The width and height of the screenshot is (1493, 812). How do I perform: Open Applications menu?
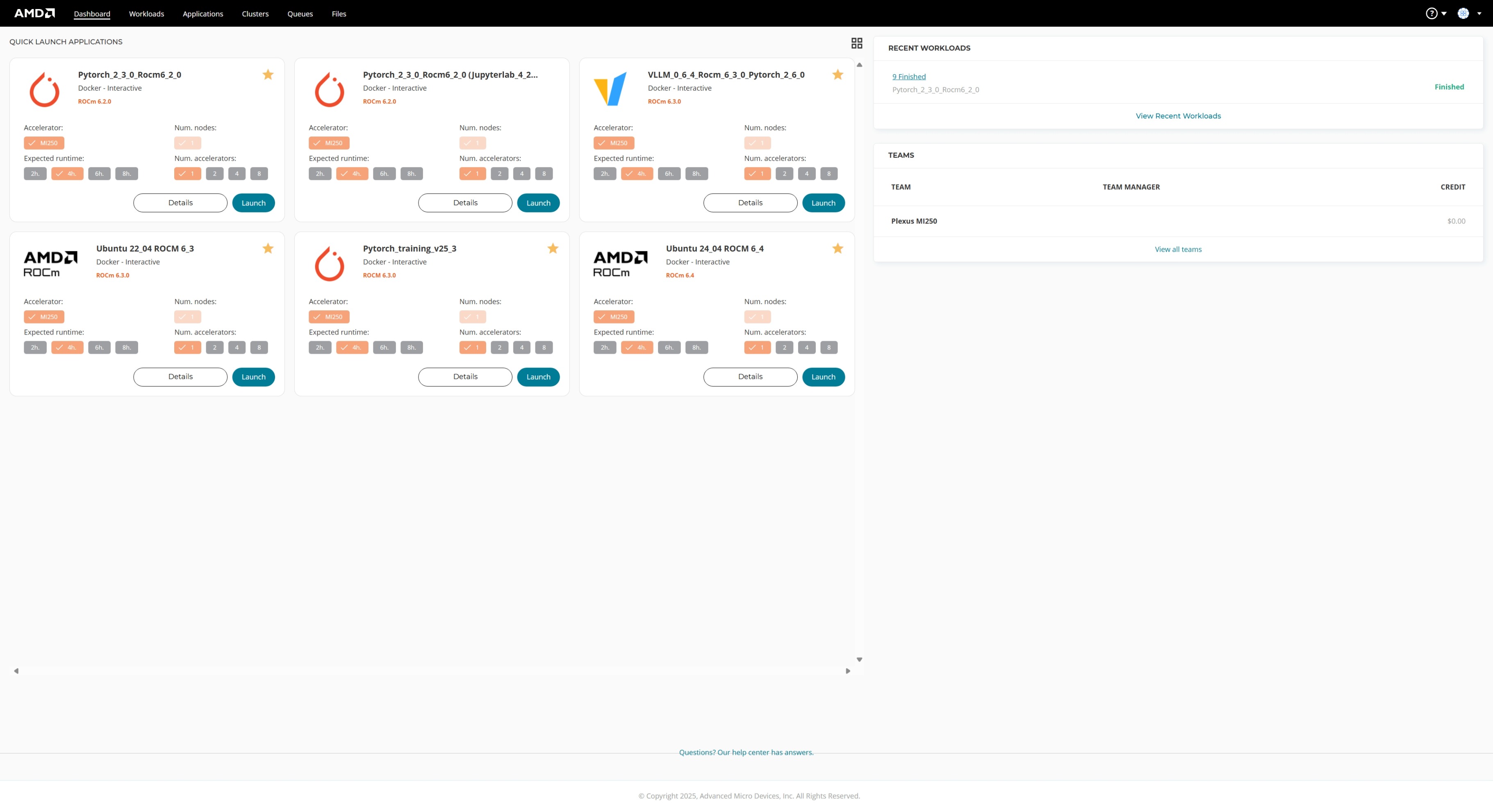coord(203,14)
